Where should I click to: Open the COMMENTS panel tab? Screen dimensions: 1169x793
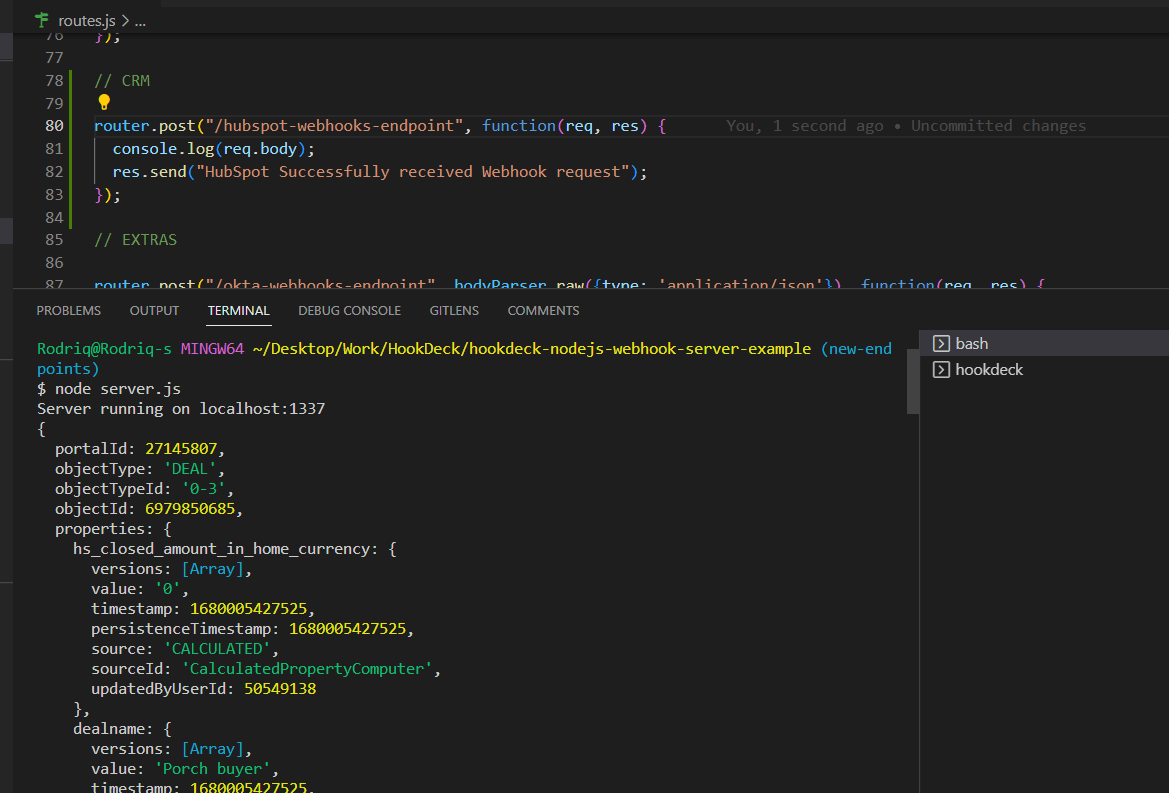tap(543, 311)
